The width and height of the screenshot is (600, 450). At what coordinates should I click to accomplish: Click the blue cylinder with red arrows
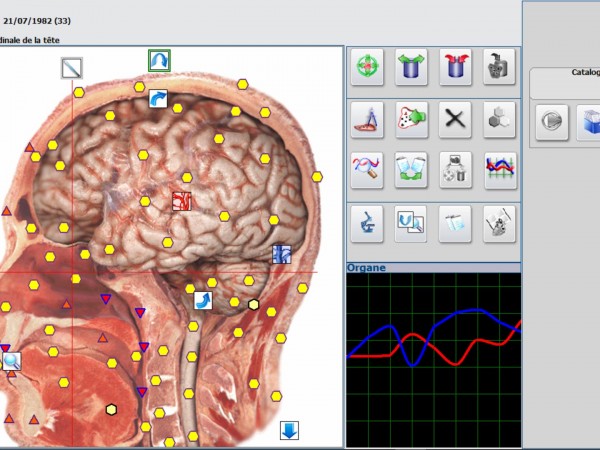[455, 68]
